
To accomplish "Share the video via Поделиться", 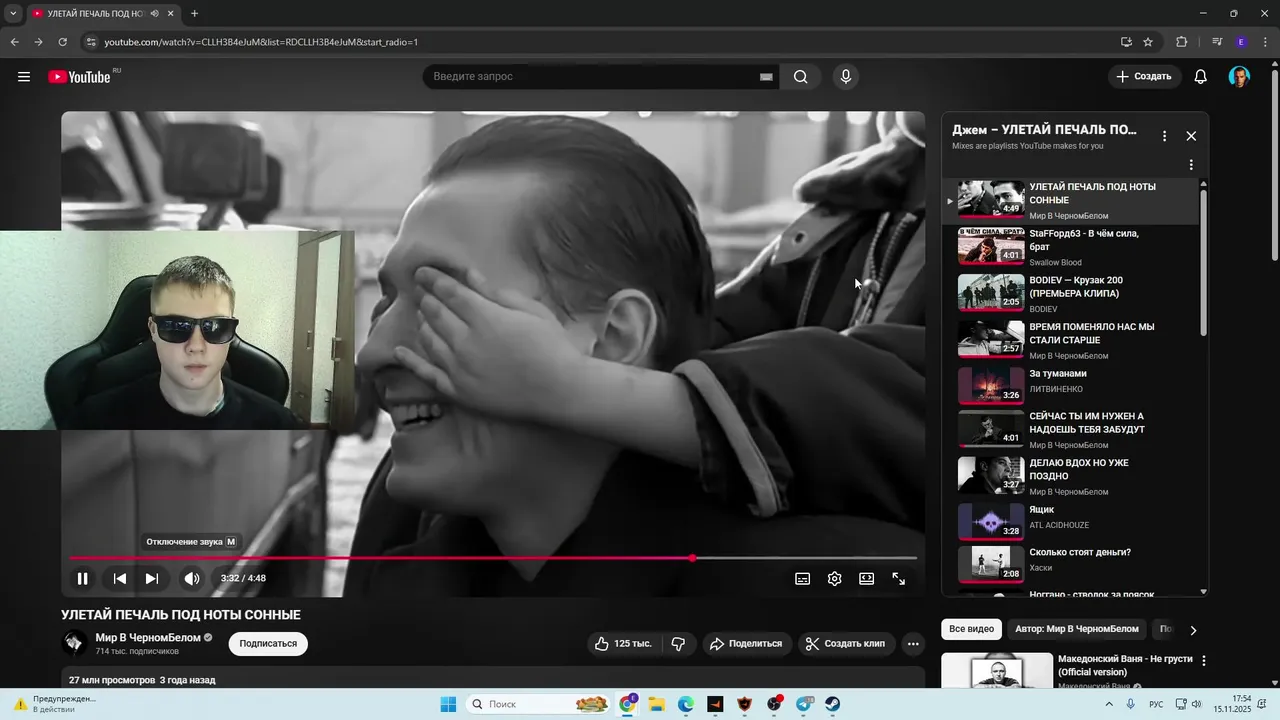I will point(746,644).
